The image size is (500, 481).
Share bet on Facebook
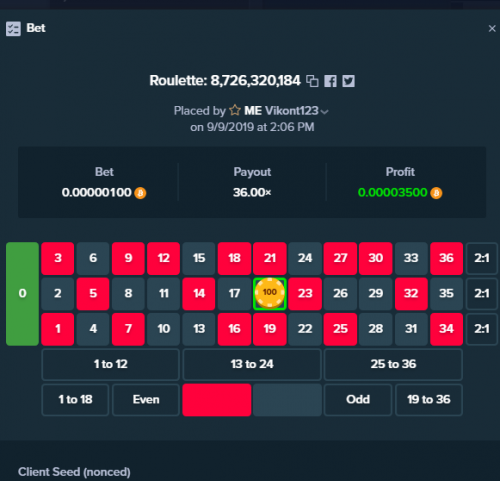tap(330, 81)
